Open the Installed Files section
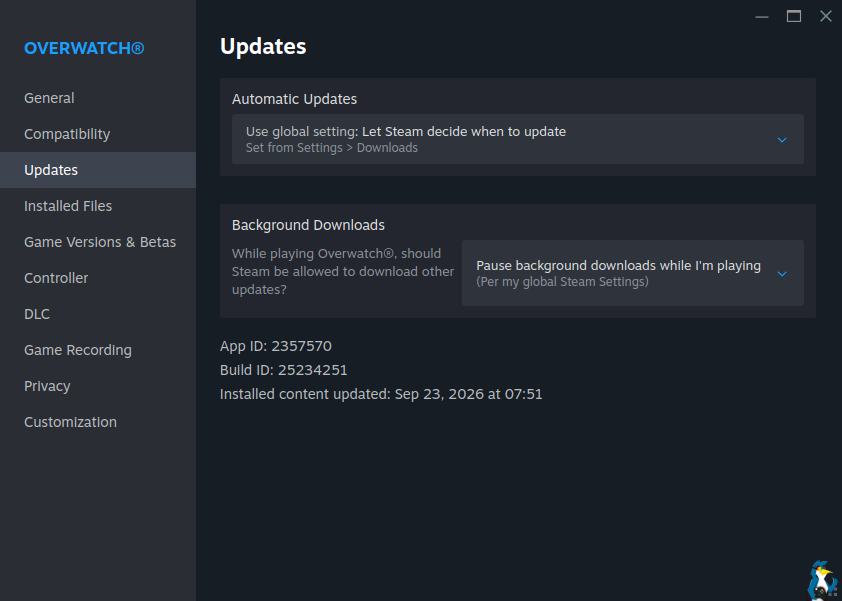Viewport: 842px width, 601px height. point(98,206)
